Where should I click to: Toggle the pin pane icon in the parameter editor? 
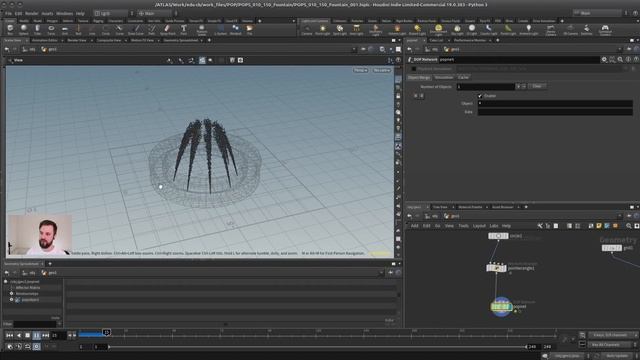(x=629, y=49)
